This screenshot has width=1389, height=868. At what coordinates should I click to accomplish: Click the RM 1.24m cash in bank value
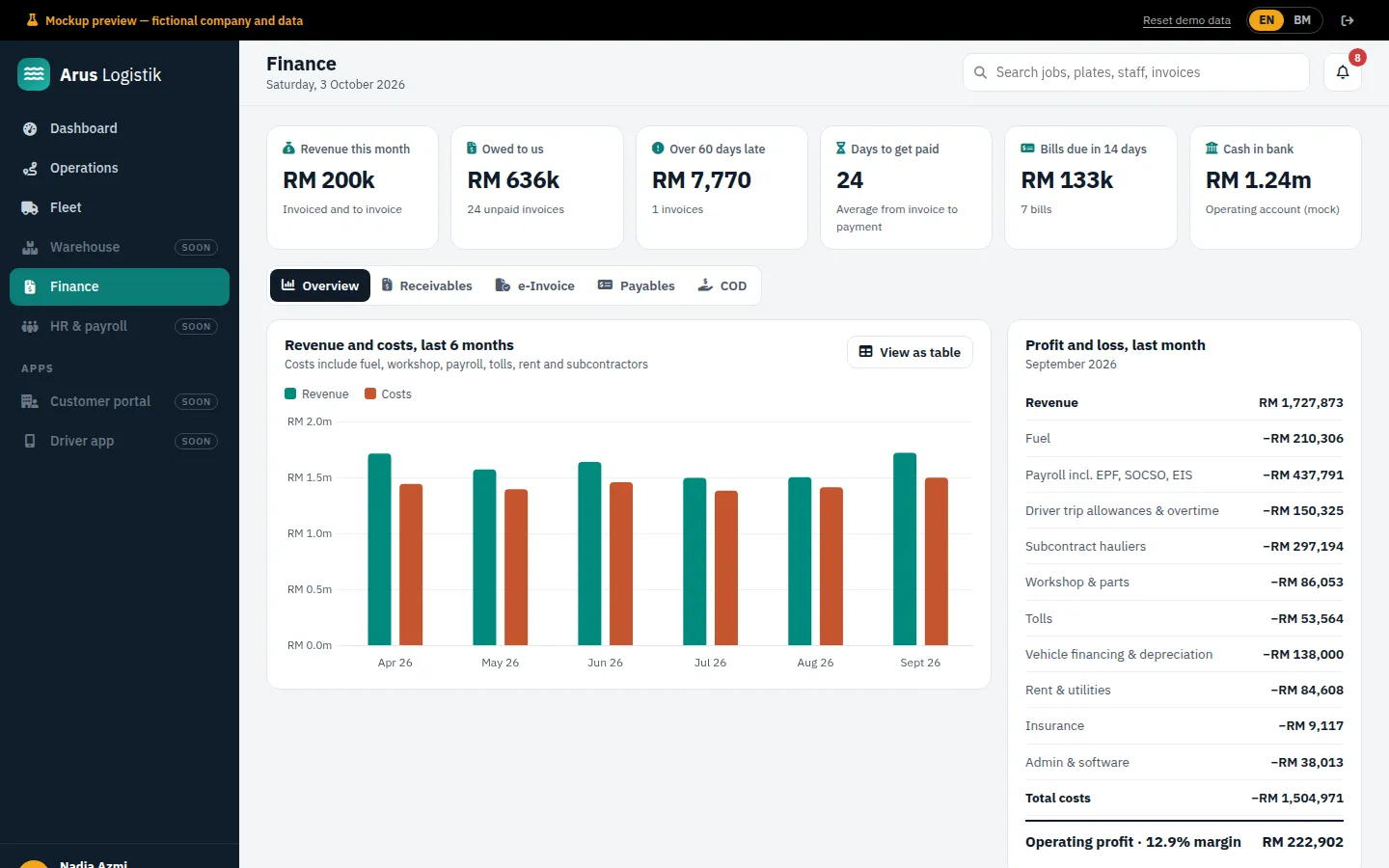pos(1258,180)
